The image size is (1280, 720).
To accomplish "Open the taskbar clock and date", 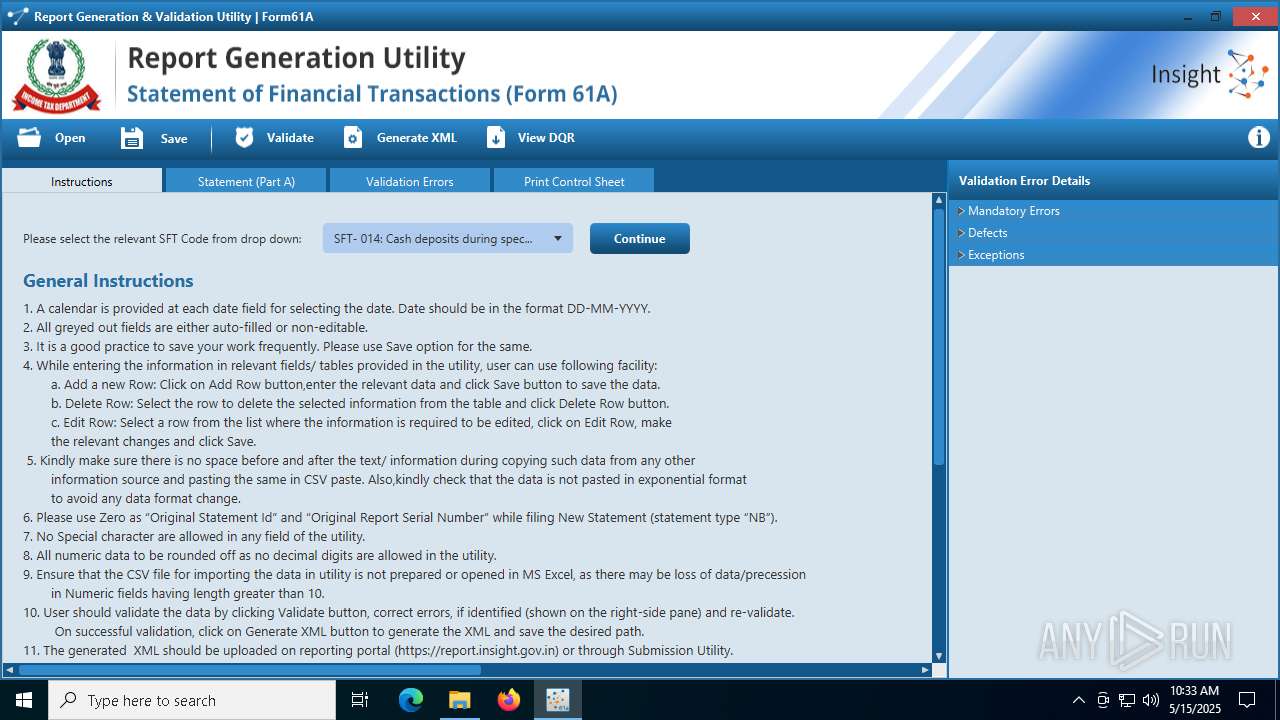I will pos(1194,700).
